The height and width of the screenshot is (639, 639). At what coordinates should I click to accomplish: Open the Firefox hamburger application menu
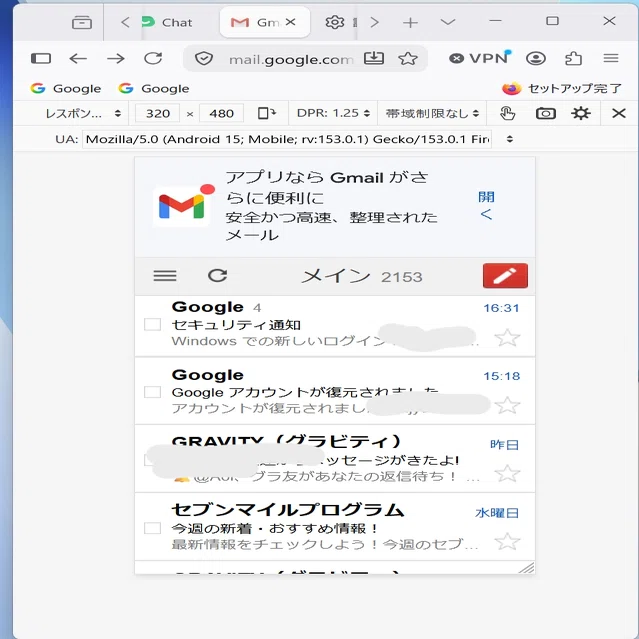611,59
